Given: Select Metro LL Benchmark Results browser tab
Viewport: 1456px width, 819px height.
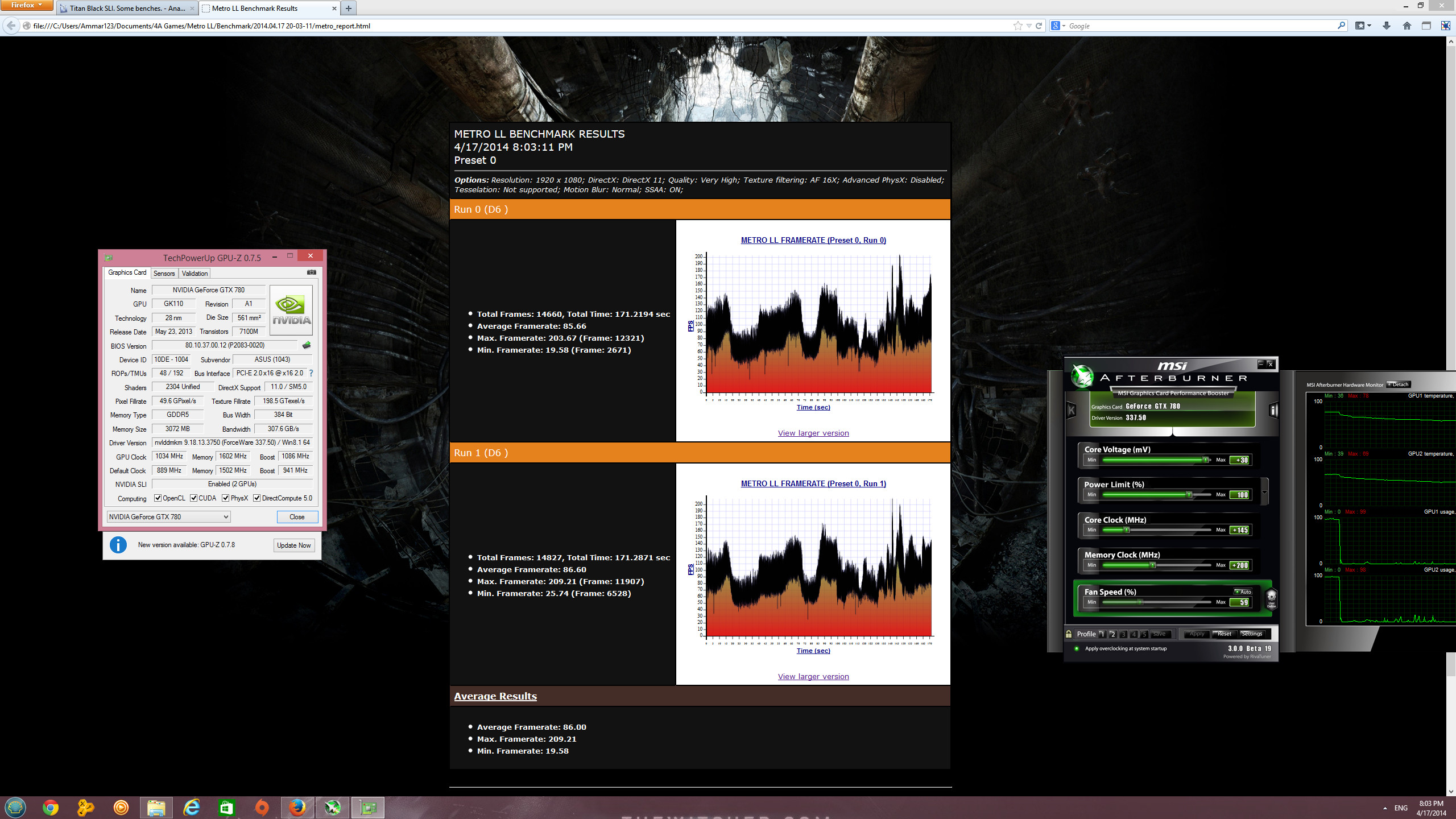Looking at the screenshot, I should [x=269, y=9].
